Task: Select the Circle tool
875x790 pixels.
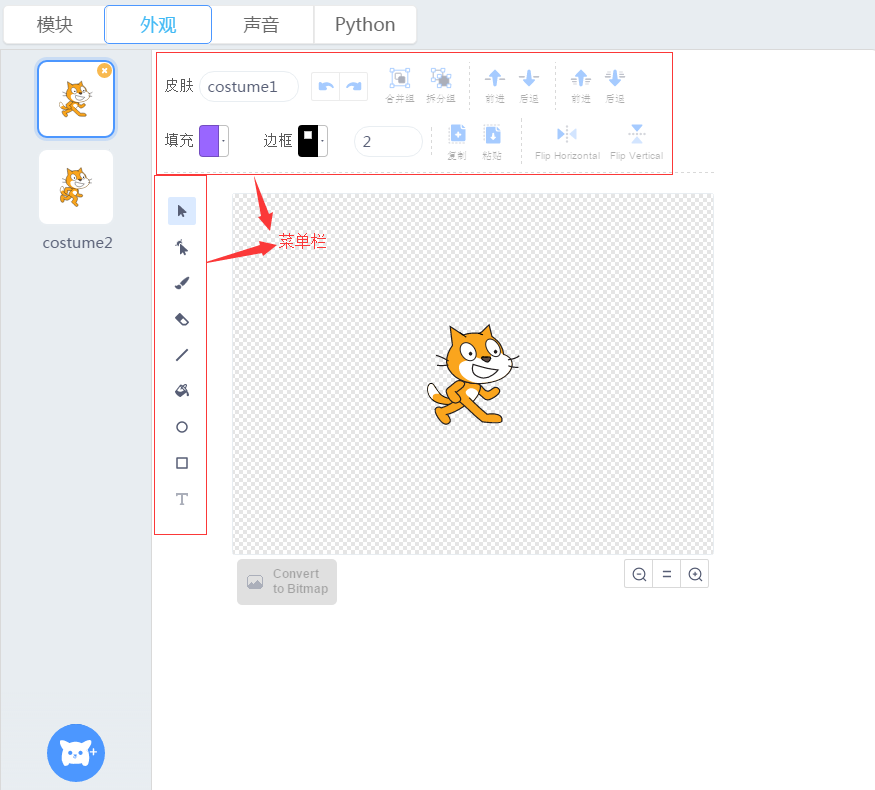Action: [182, 427]
